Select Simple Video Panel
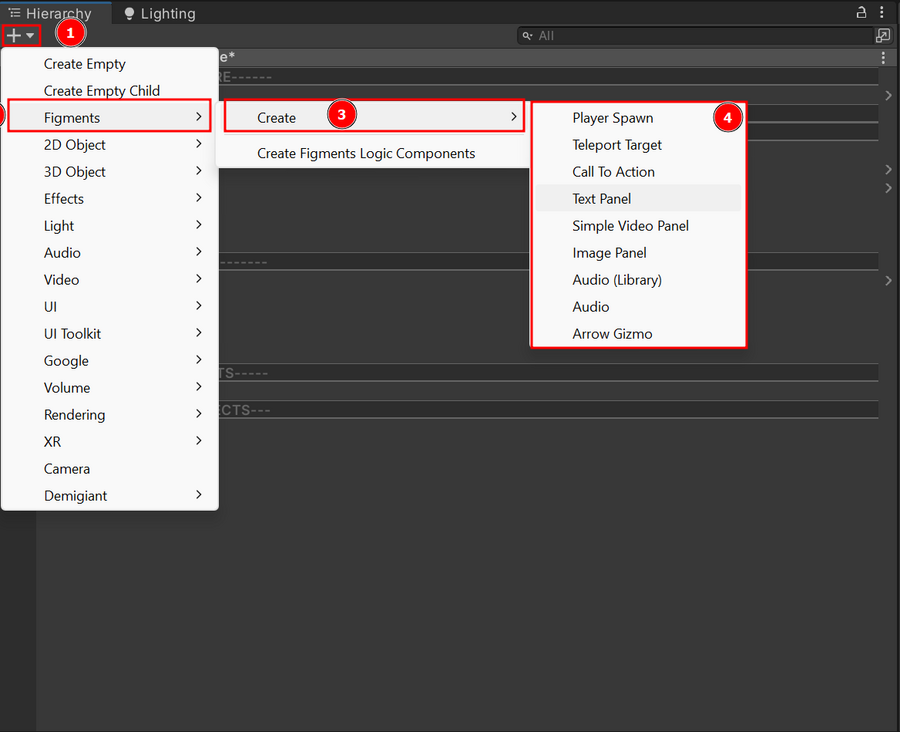Viewport: 900px width, 732px height. click(x=638, y=226)
